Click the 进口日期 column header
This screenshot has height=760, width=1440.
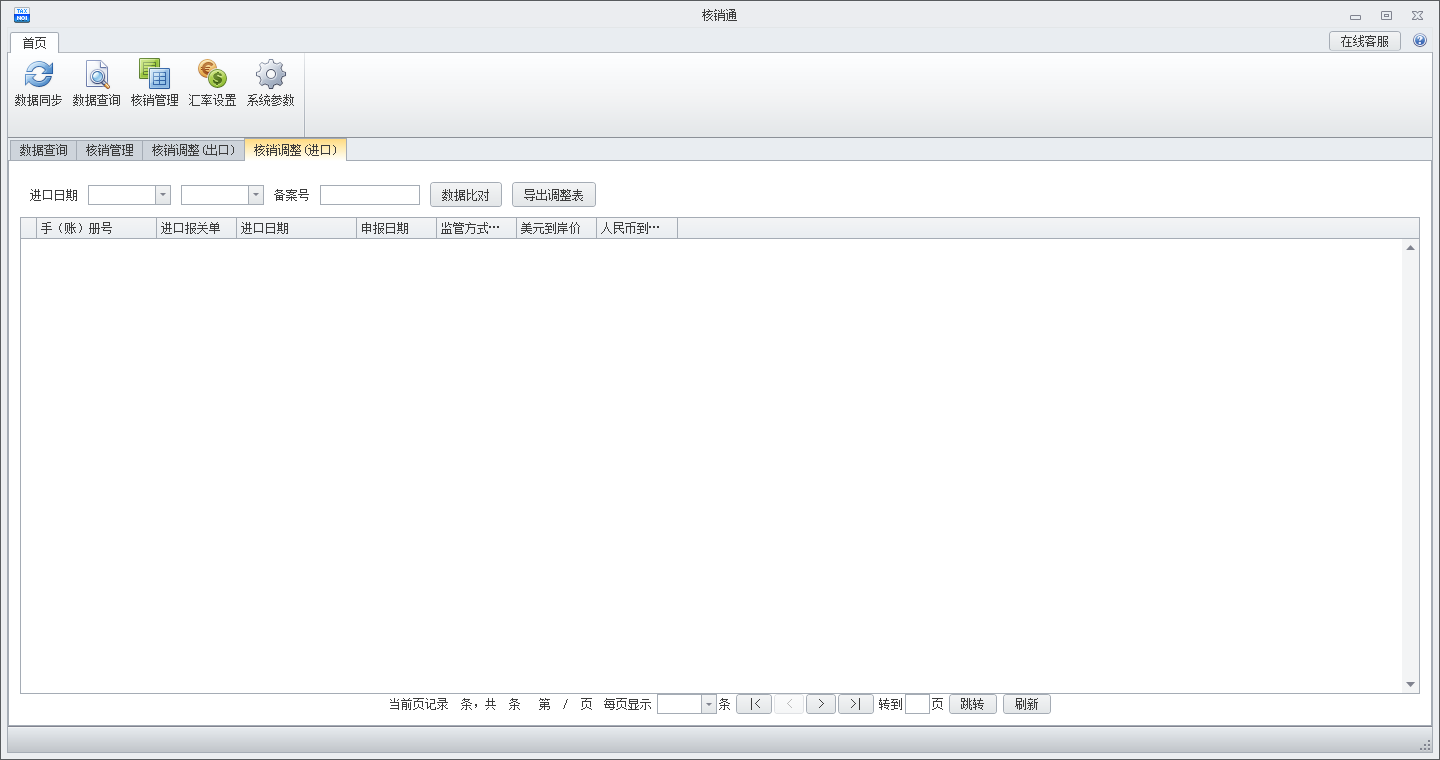click(297, 228)
